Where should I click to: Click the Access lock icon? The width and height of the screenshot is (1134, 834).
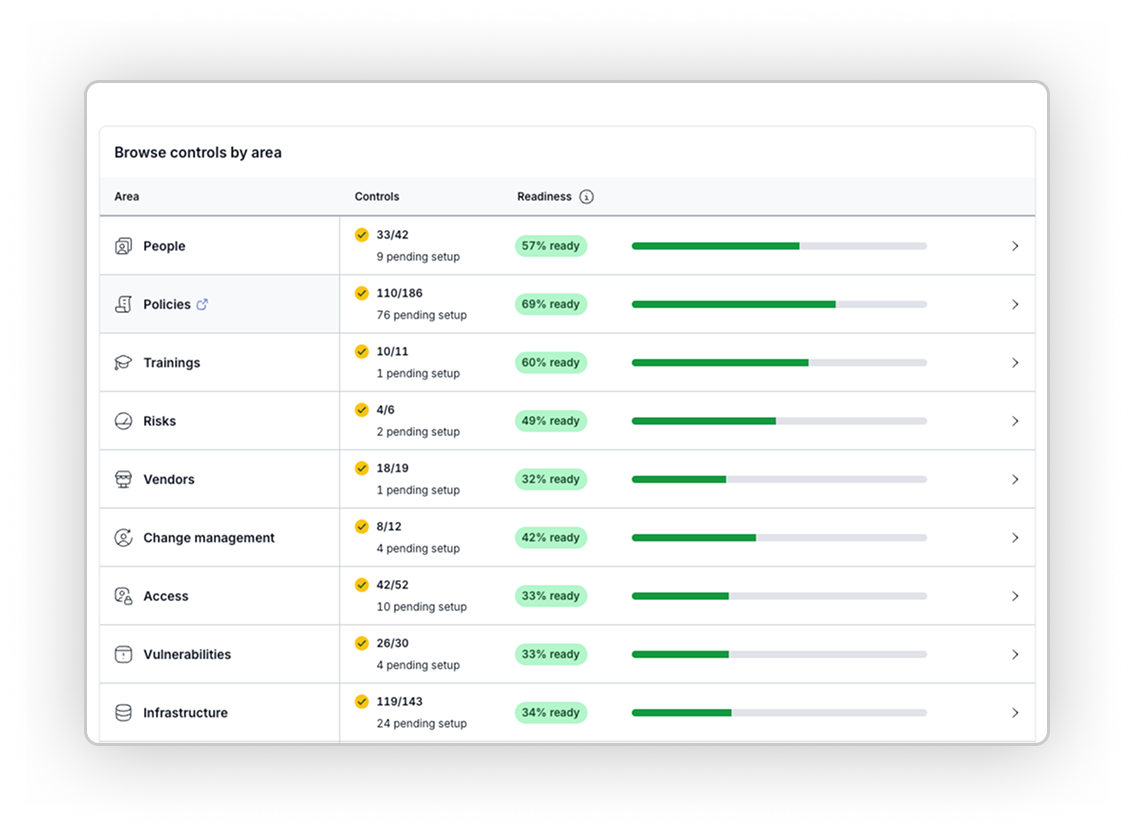coord(123,596)
